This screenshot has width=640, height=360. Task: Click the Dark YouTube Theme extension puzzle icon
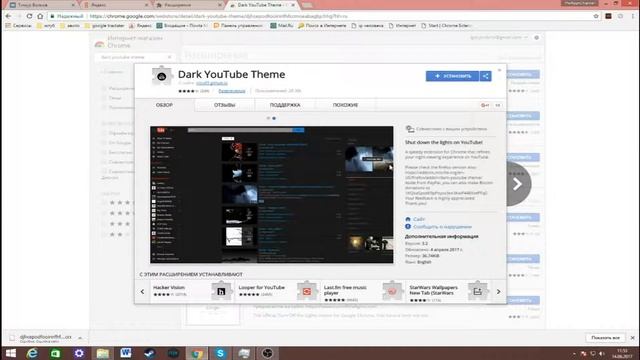(162, 76)
